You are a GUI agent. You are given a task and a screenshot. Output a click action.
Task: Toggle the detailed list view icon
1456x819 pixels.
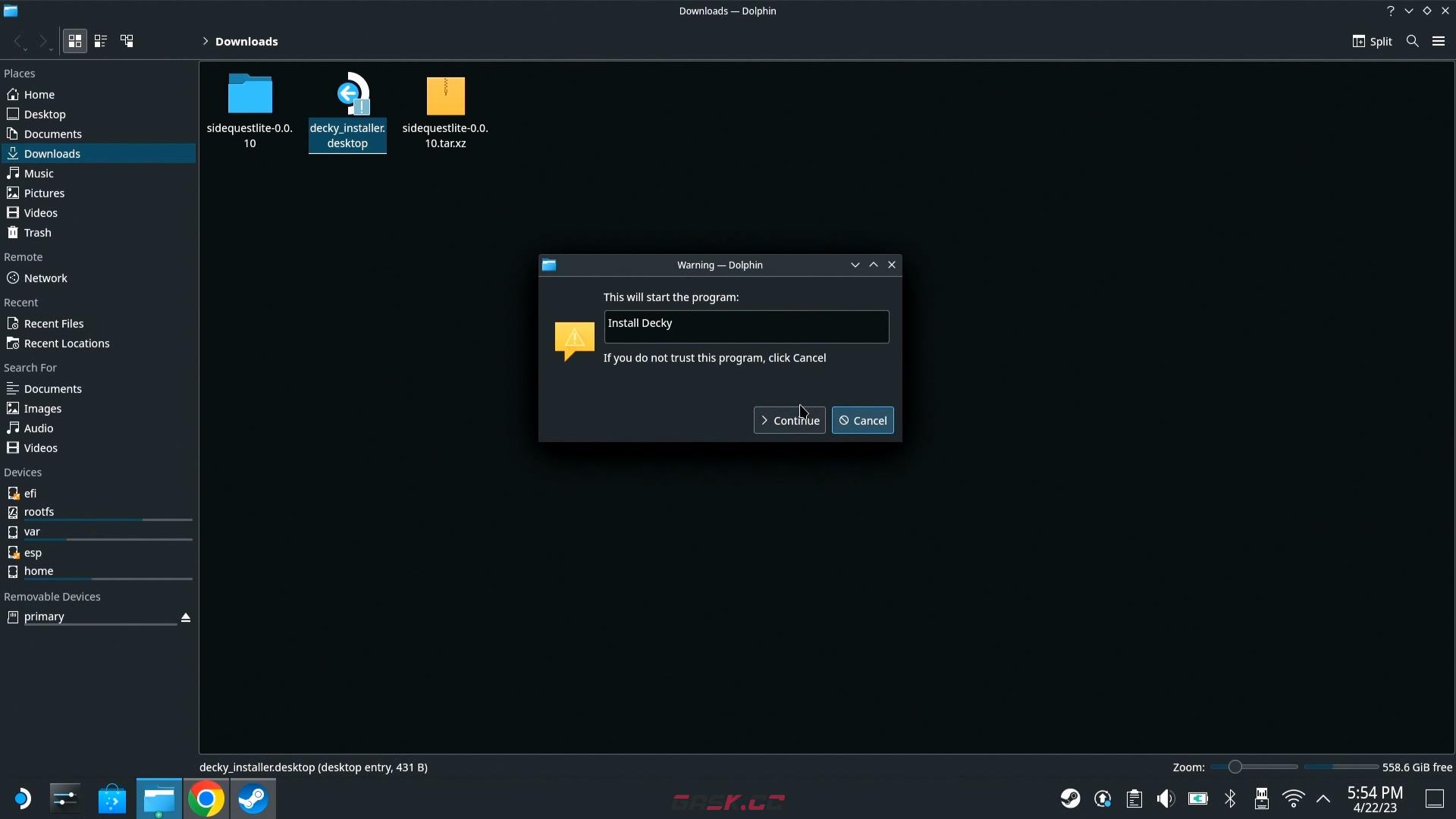(100, 41)
